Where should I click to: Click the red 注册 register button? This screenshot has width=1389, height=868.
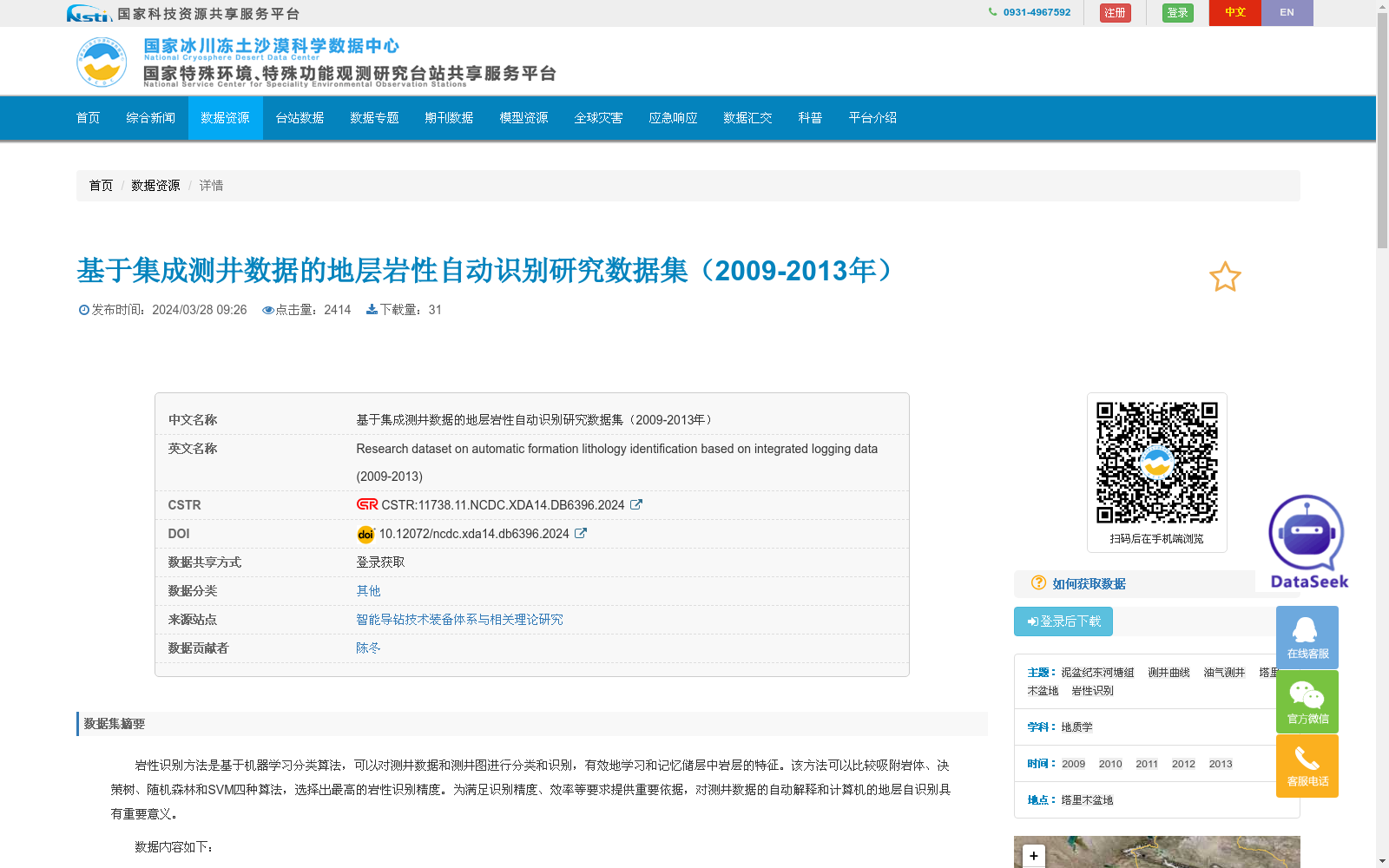pyautogui.click(x=1116, y=13)
